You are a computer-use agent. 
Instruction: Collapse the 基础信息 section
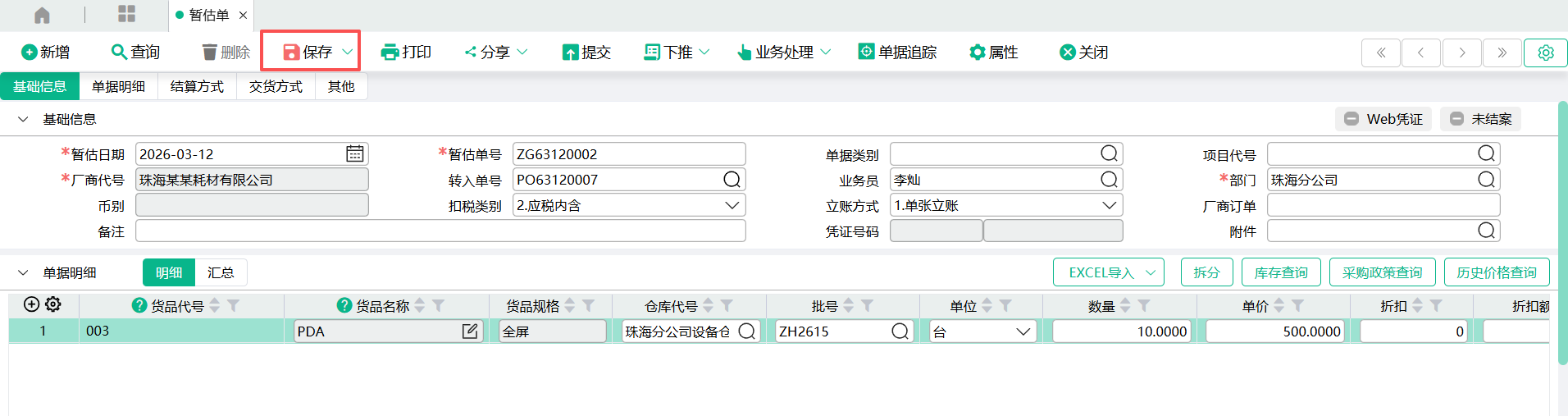click(x=23, y=119)
